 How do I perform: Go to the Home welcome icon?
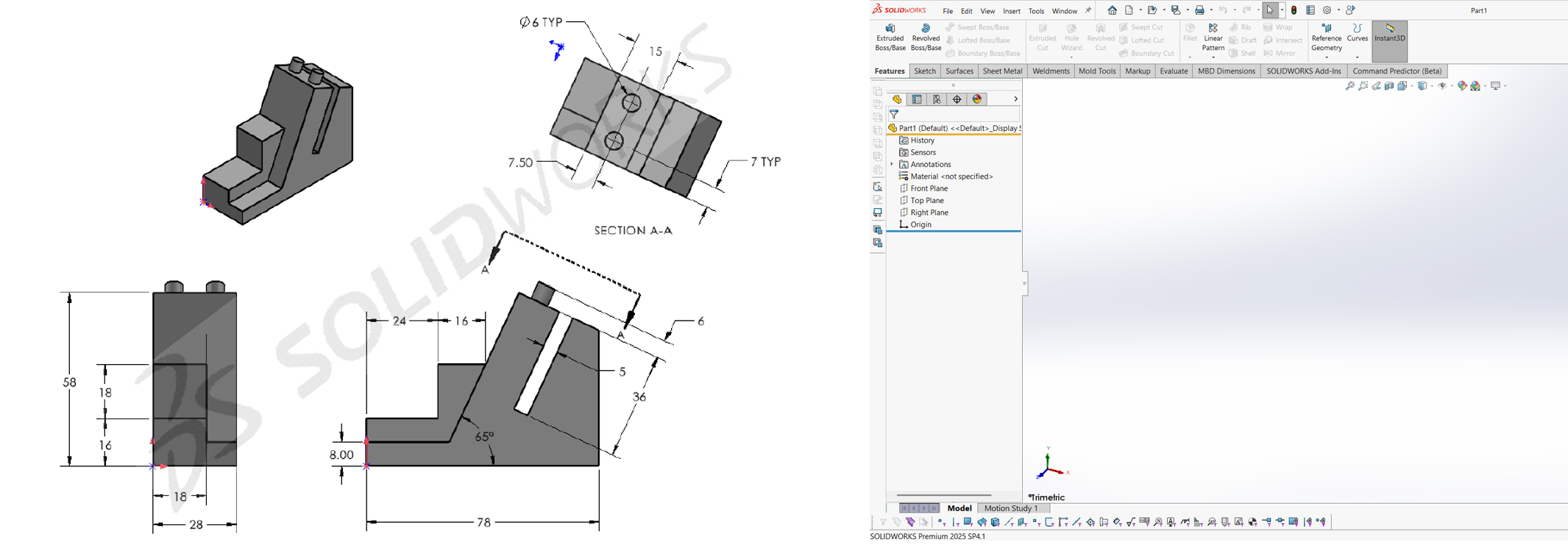(x=1112, y=10)
